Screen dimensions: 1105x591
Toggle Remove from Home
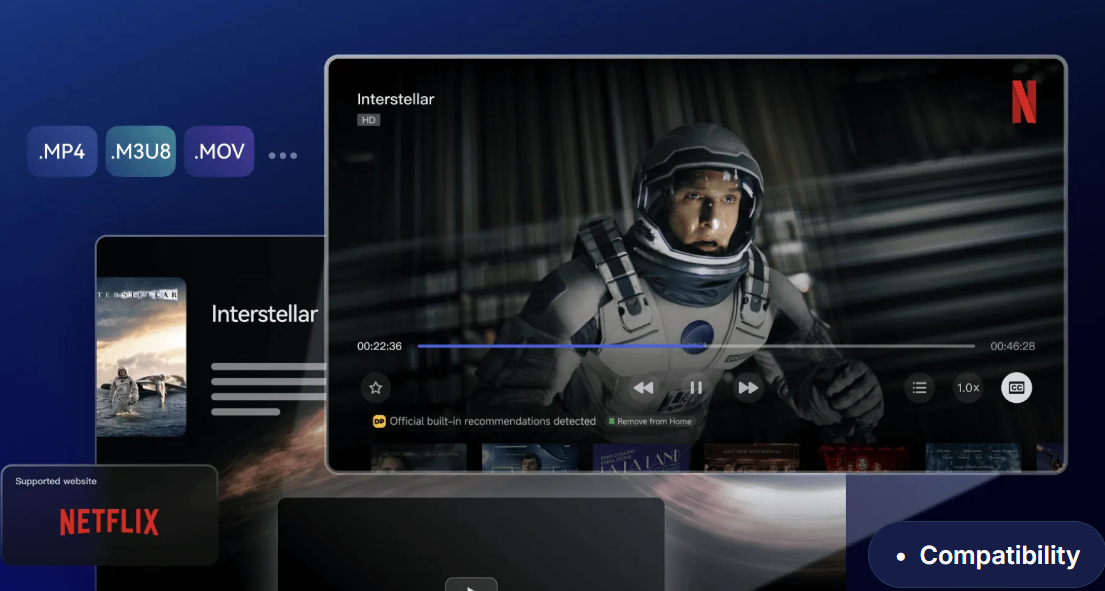(651, 421)
